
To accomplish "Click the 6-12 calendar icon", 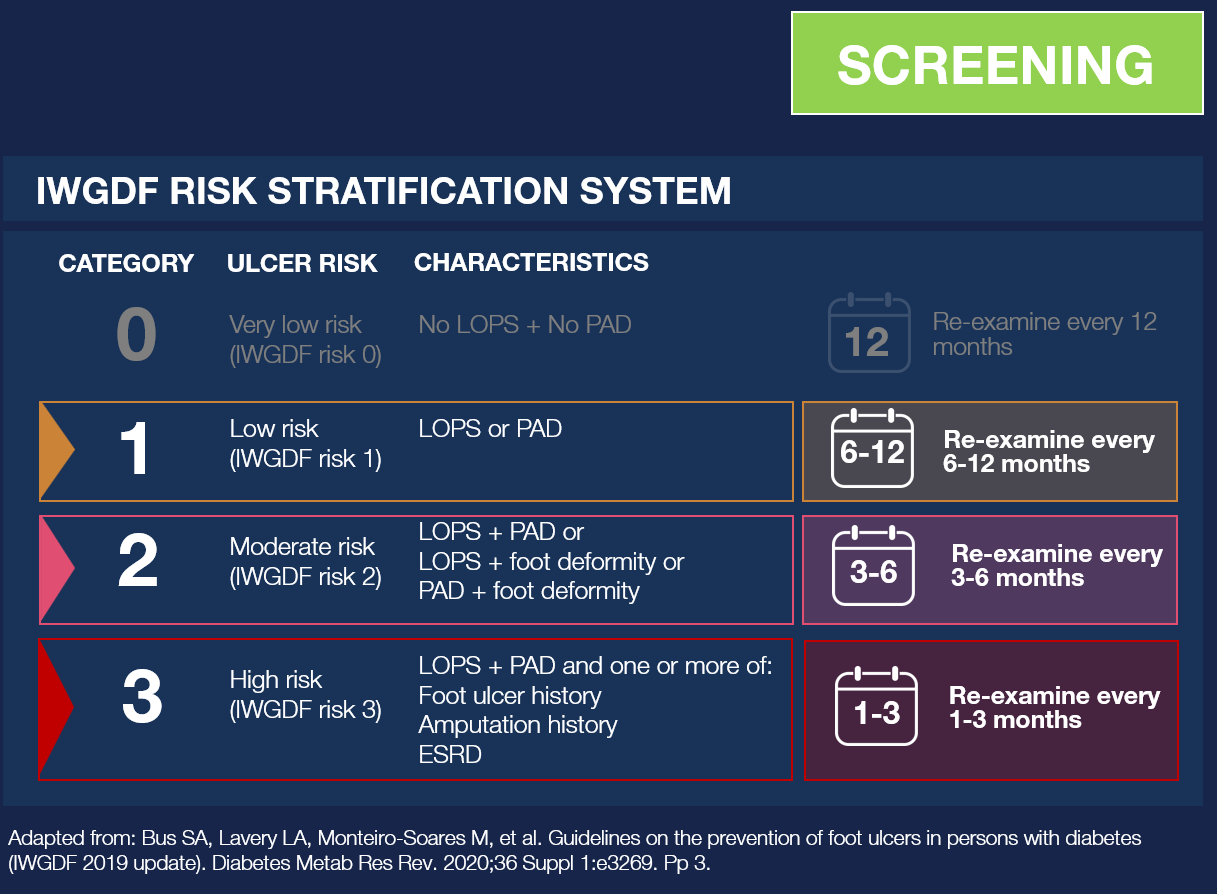I will 873,450.
